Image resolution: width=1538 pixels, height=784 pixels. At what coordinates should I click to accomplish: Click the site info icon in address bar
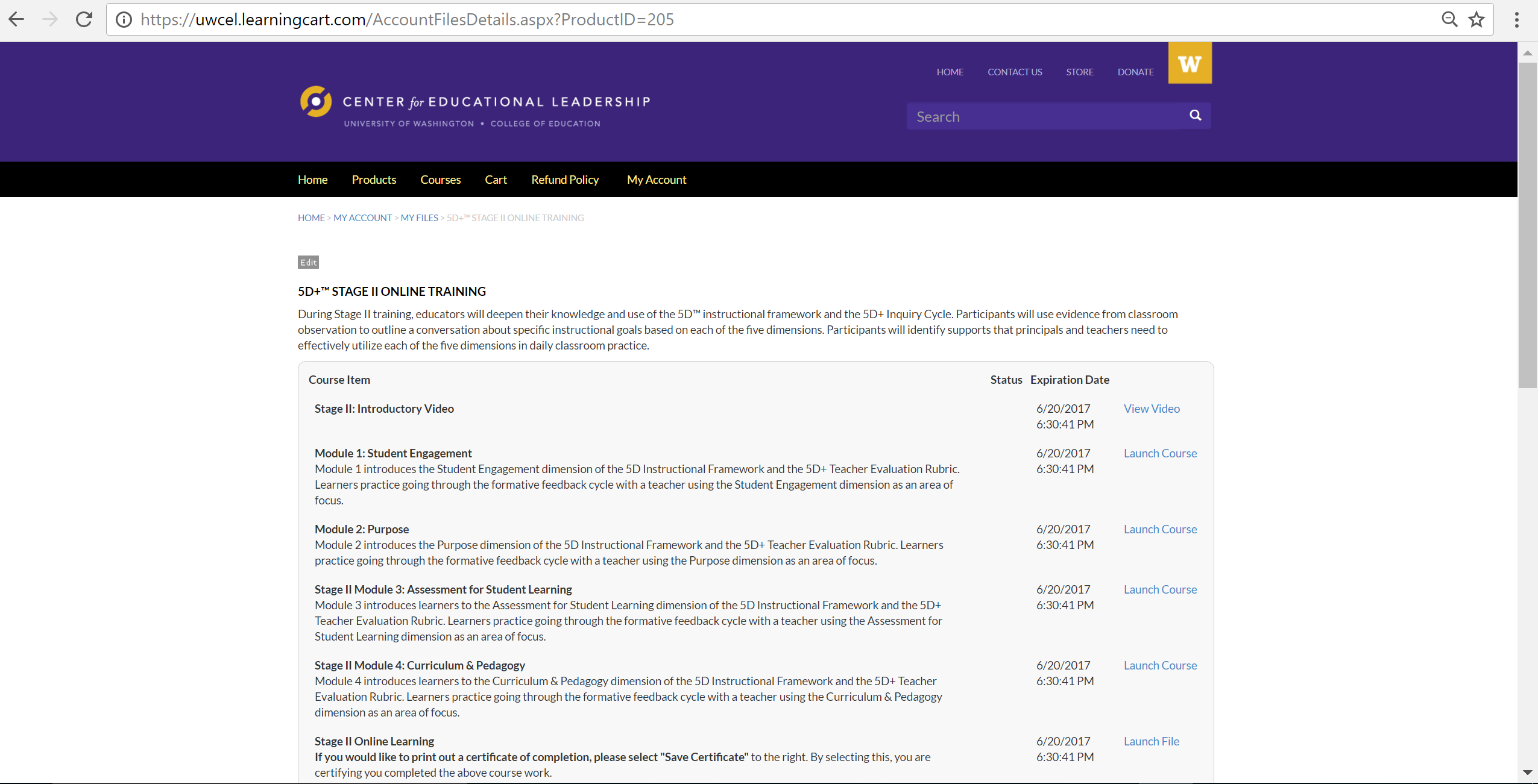click(x=124, y=20)
